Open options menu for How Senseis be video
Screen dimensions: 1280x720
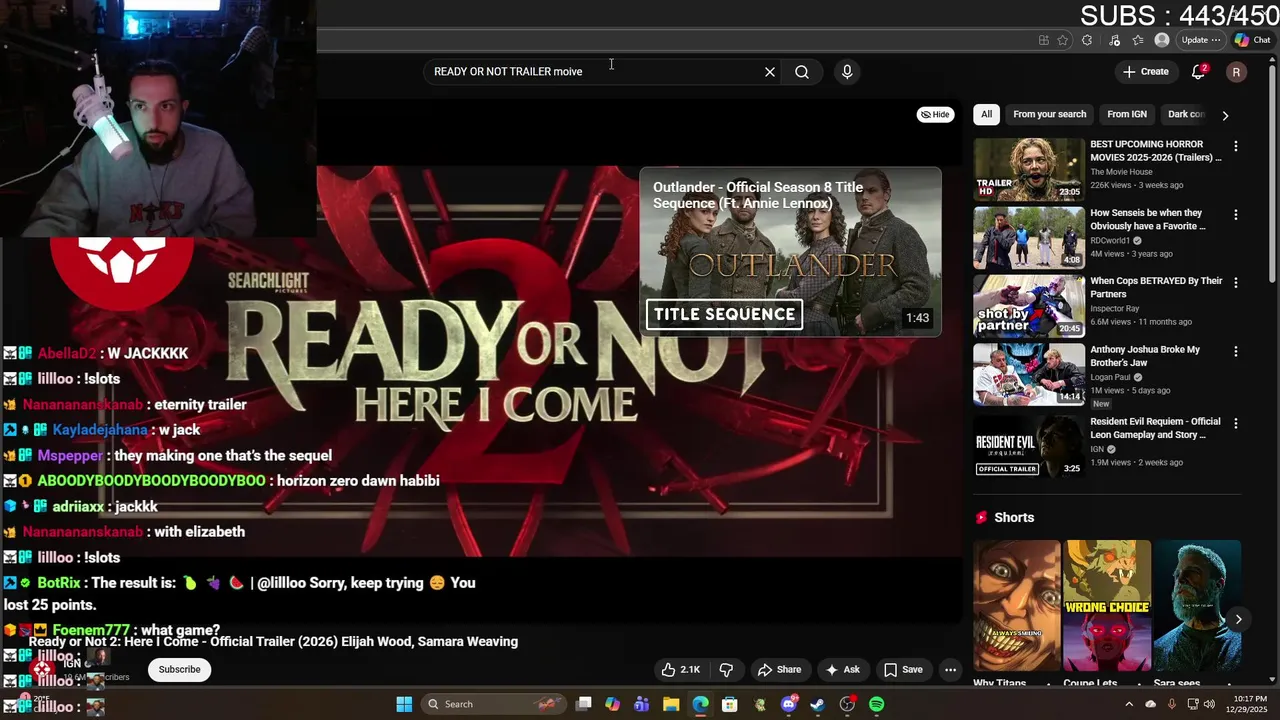(1236, 215)
